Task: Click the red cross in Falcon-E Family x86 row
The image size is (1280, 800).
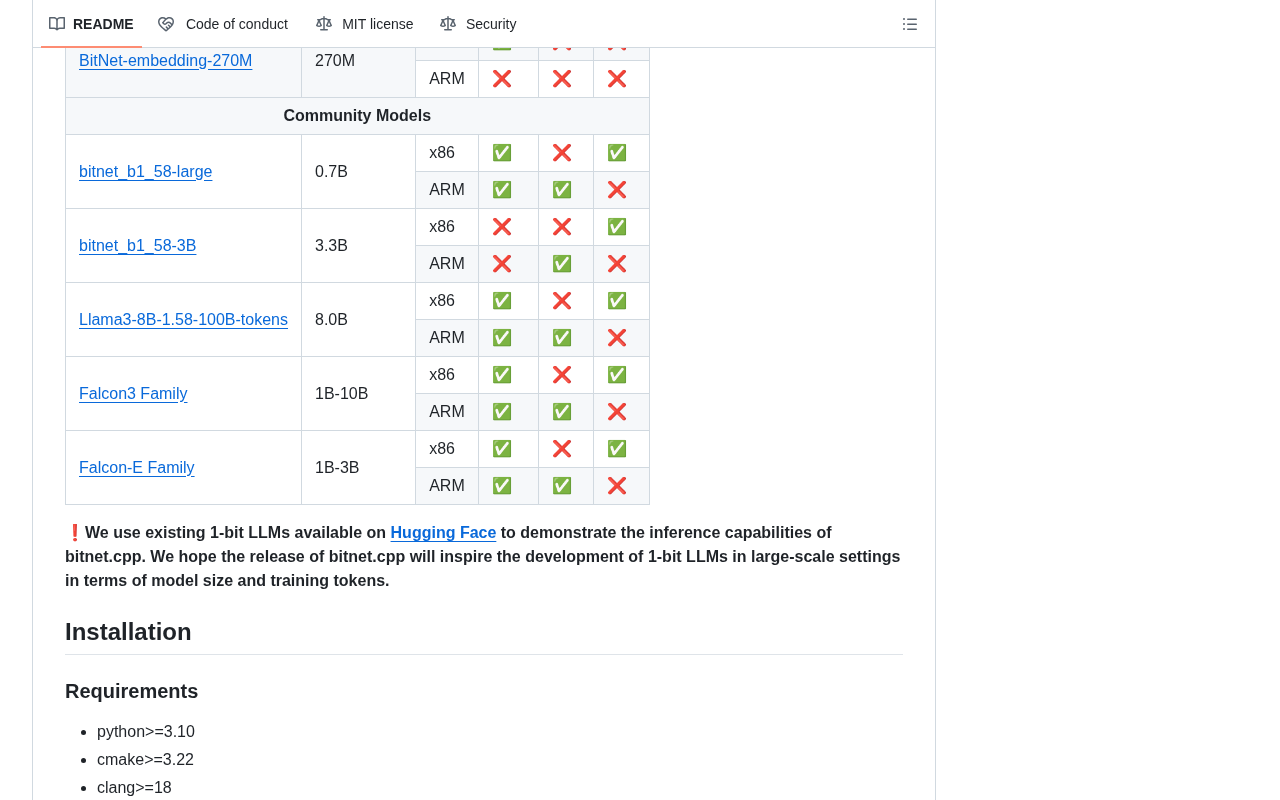Action: (562, 449)
